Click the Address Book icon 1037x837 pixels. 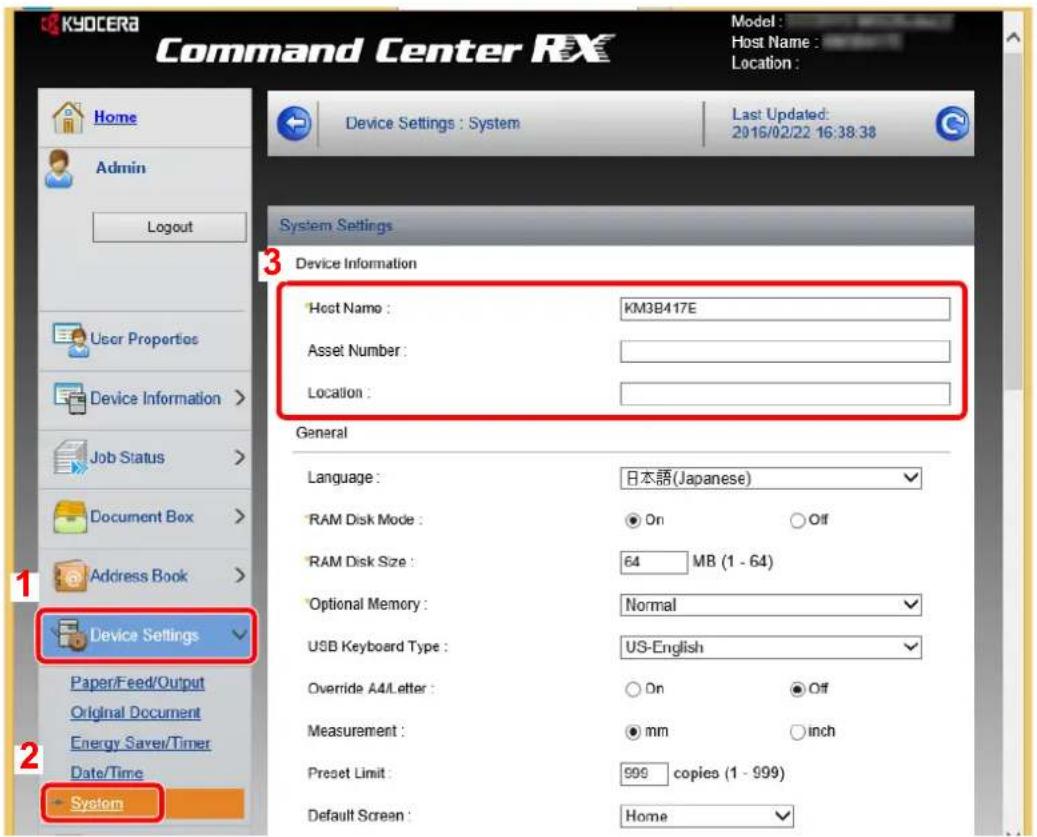[69, 576]
